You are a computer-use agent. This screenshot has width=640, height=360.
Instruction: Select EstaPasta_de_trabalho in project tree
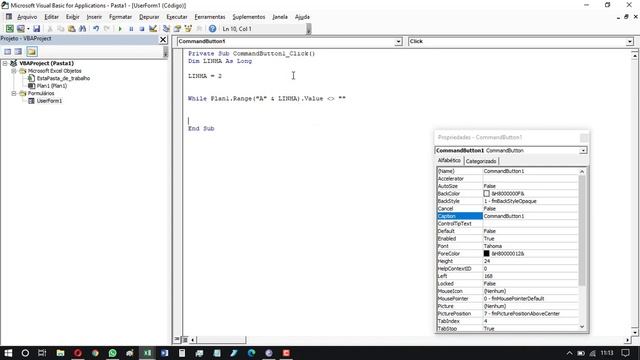coord(63,78)
